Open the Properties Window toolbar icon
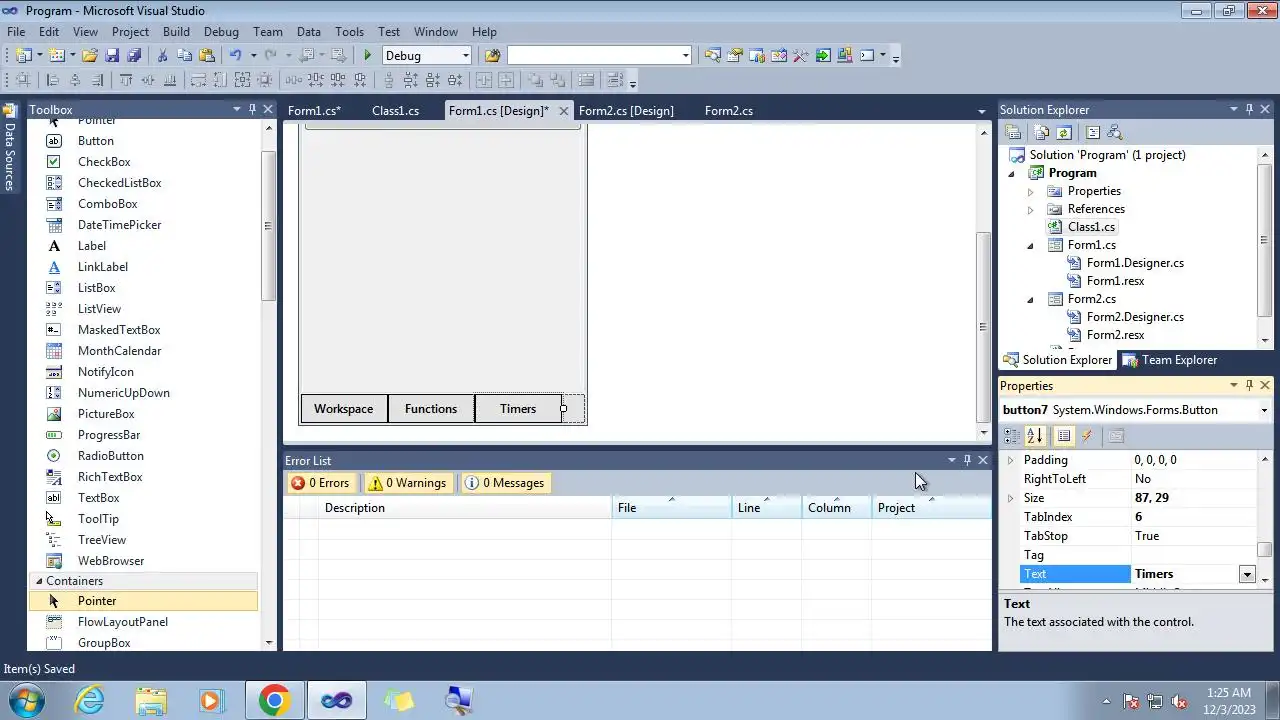 click(734, 55)
